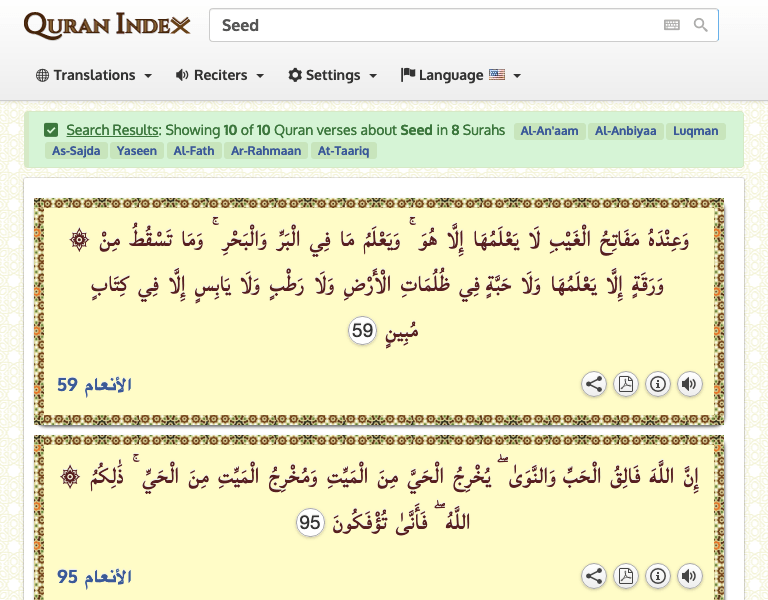The image size is (768, 600).
Task: Jump to Al-Anbiyaa surah tag
Action: [x=625, y=131]
